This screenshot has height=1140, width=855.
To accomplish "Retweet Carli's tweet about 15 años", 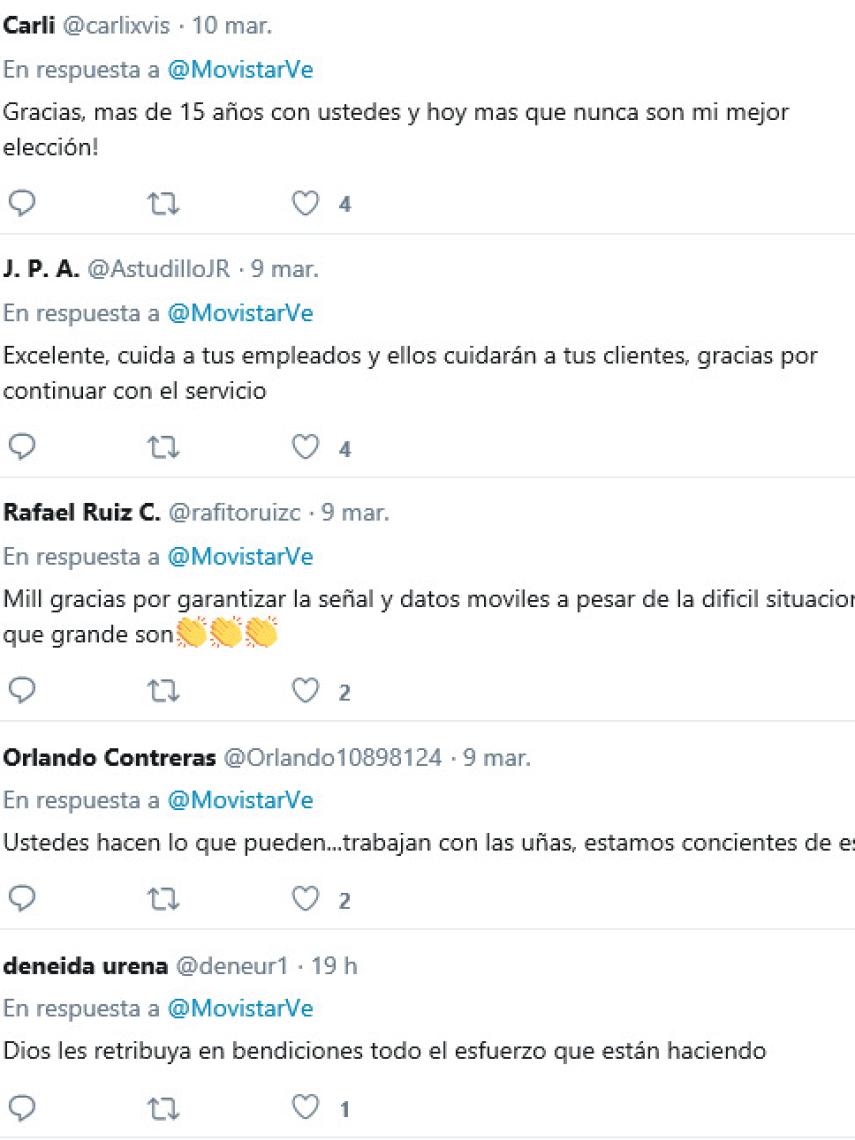I will (x=163, y=204).
